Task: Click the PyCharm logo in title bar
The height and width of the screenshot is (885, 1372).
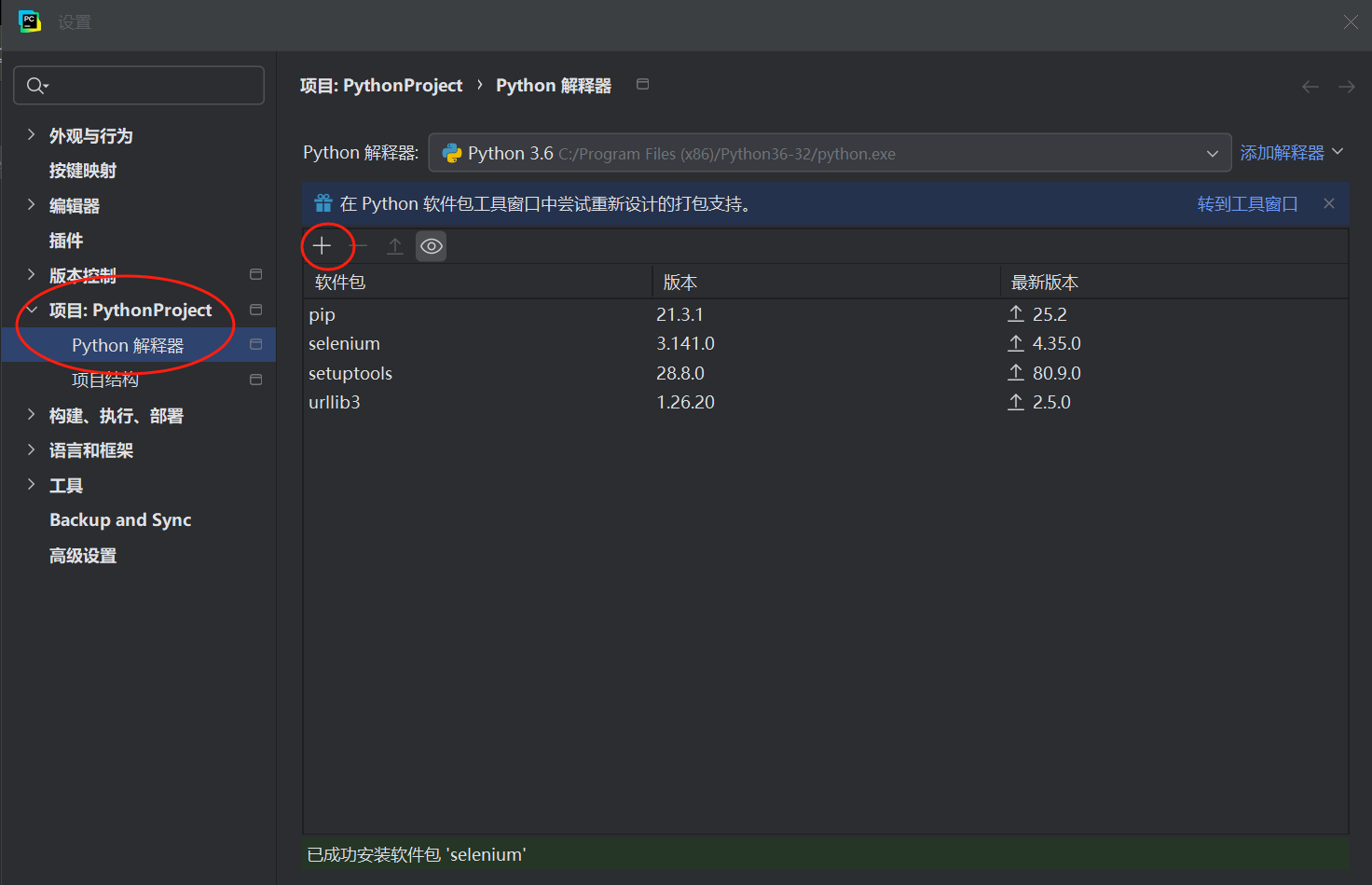Action: tap(30, 21)
